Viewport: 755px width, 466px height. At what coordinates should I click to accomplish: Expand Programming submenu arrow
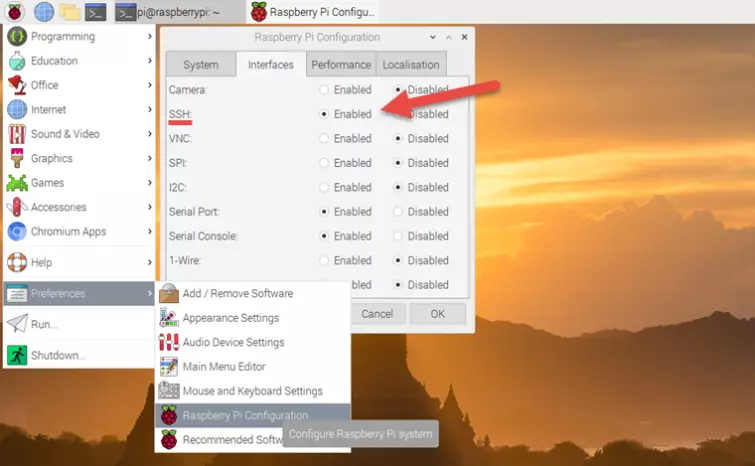click(150, 36)
